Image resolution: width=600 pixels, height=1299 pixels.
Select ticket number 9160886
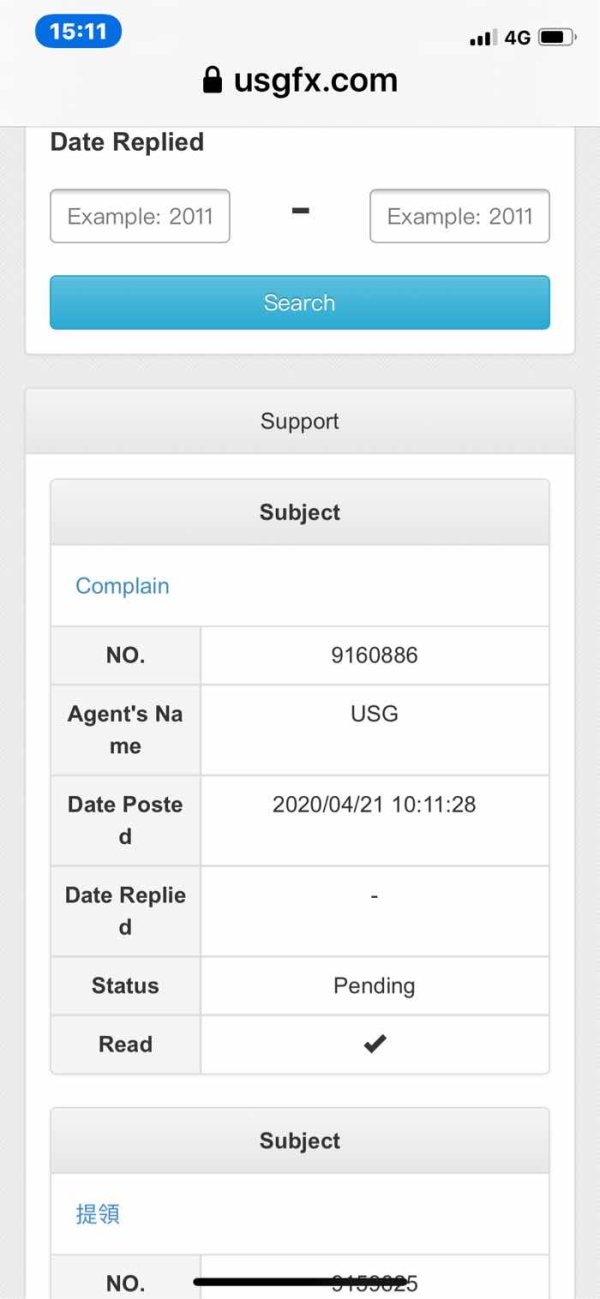(374, 656)
